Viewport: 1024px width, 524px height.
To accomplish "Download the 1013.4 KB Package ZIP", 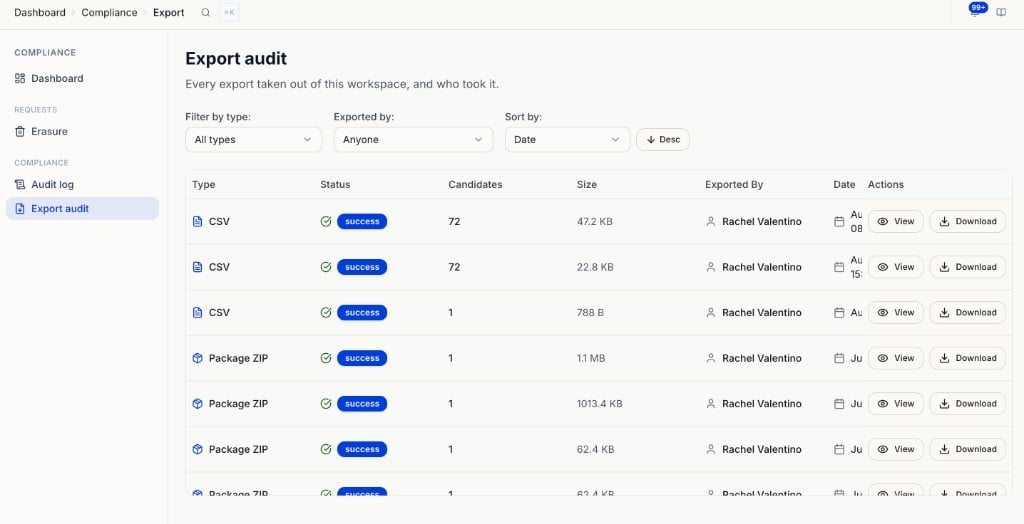I will [968, 404].
